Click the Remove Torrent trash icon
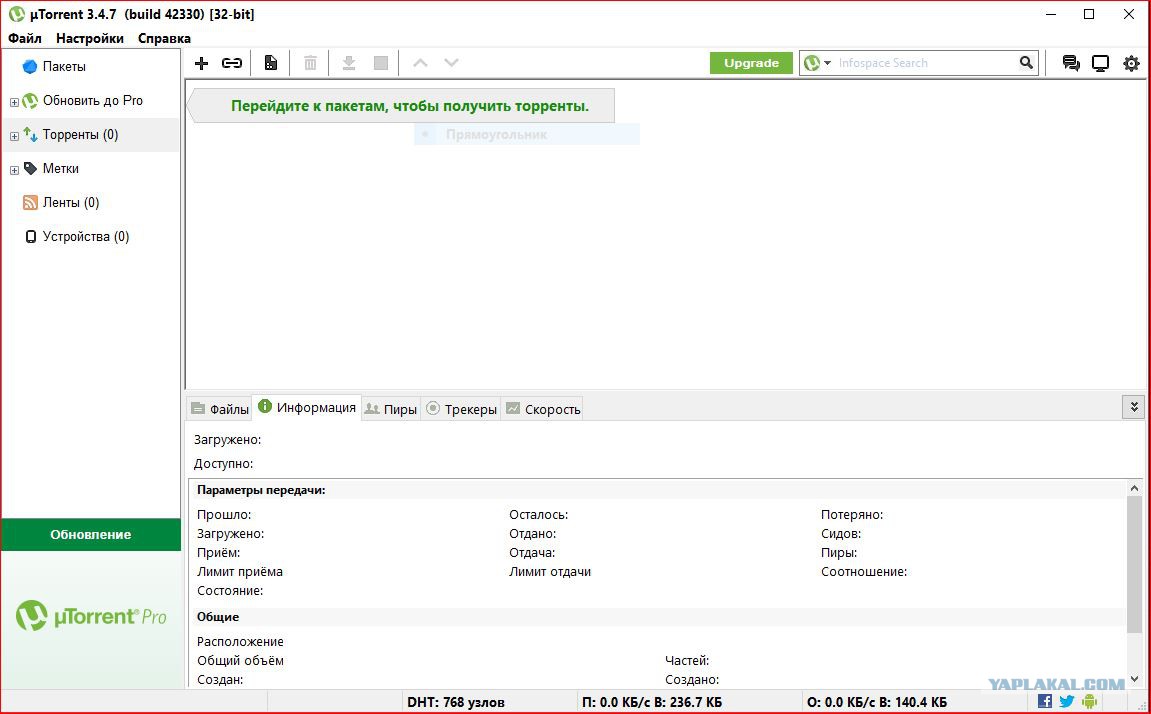1151x714 pixels. tap(311, 63)
